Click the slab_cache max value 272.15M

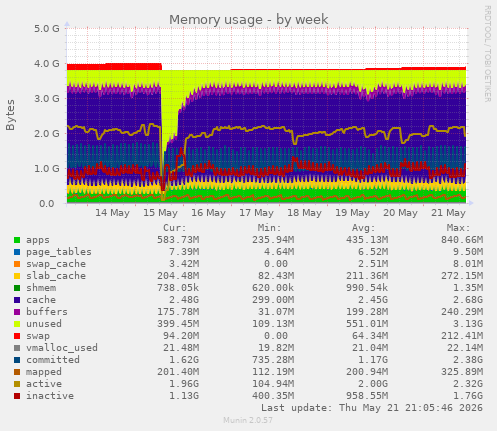click(x=462, y=276)
